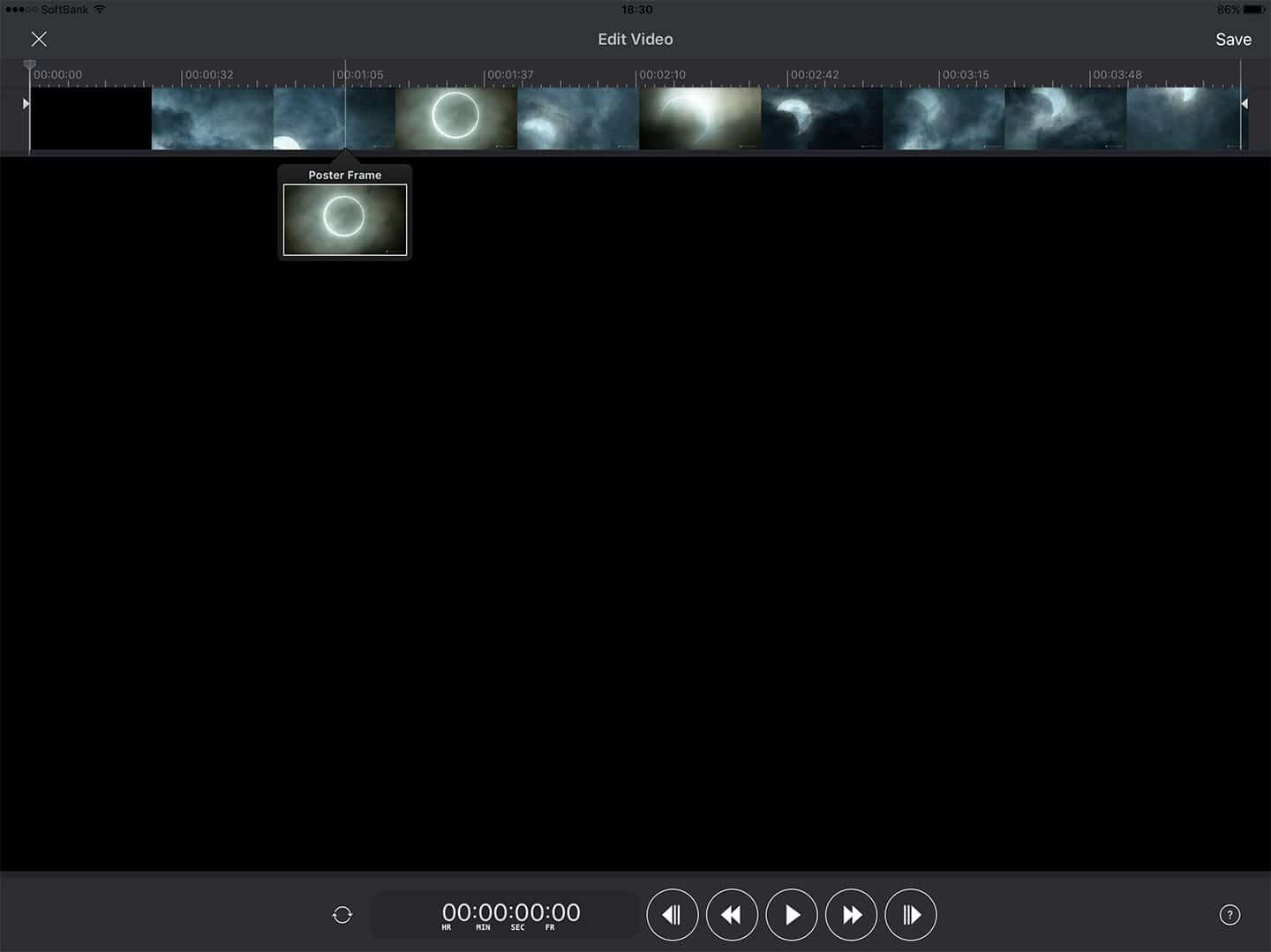Select the black first filmstrip frame
This screenshot has width=1271, height=952.
[x=91, y=117]
